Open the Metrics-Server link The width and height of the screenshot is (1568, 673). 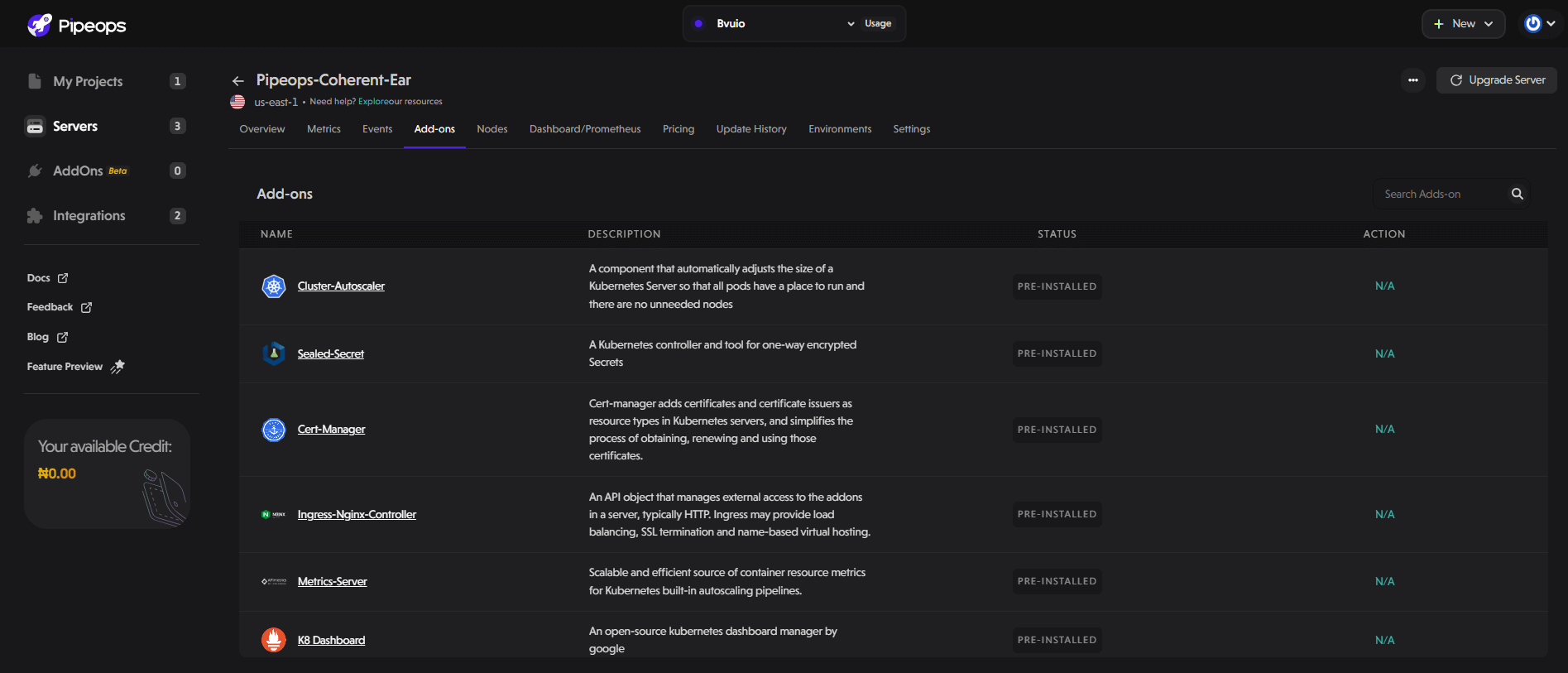(332, 581)
